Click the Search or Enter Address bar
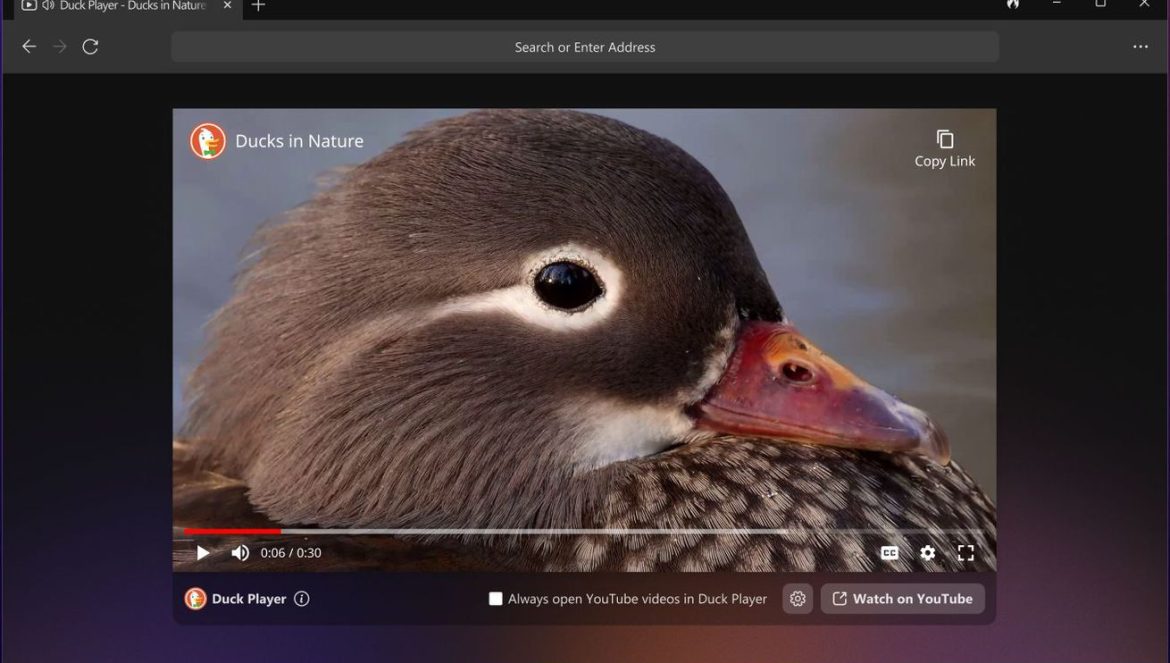Viewport: 1170px width, 663px height. pyautogui.click(x=585, y=47)
